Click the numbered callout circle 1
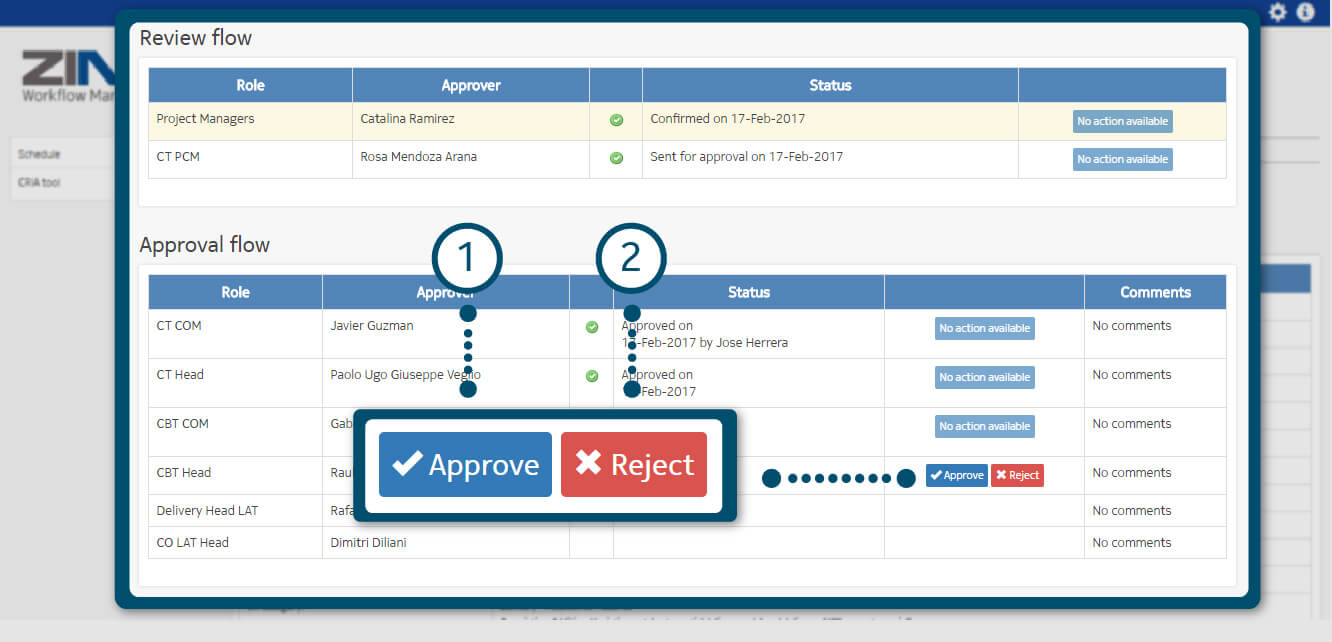Viewport: 1332px width, 642px height. (x=467, y=258)
